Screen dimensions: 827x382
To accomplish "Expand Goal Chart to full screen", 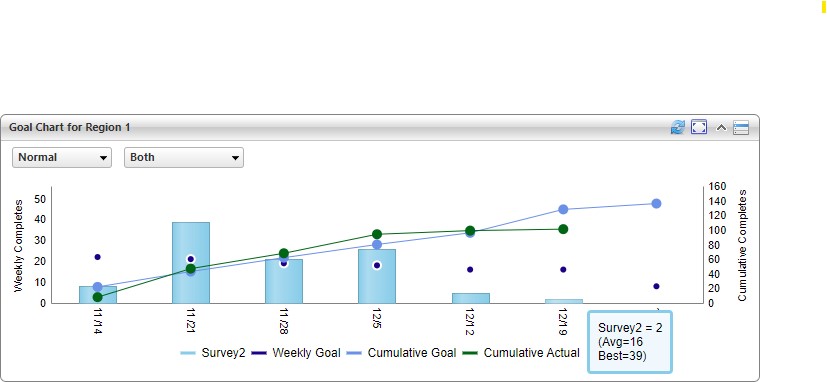I will click(x=699, y=127).
